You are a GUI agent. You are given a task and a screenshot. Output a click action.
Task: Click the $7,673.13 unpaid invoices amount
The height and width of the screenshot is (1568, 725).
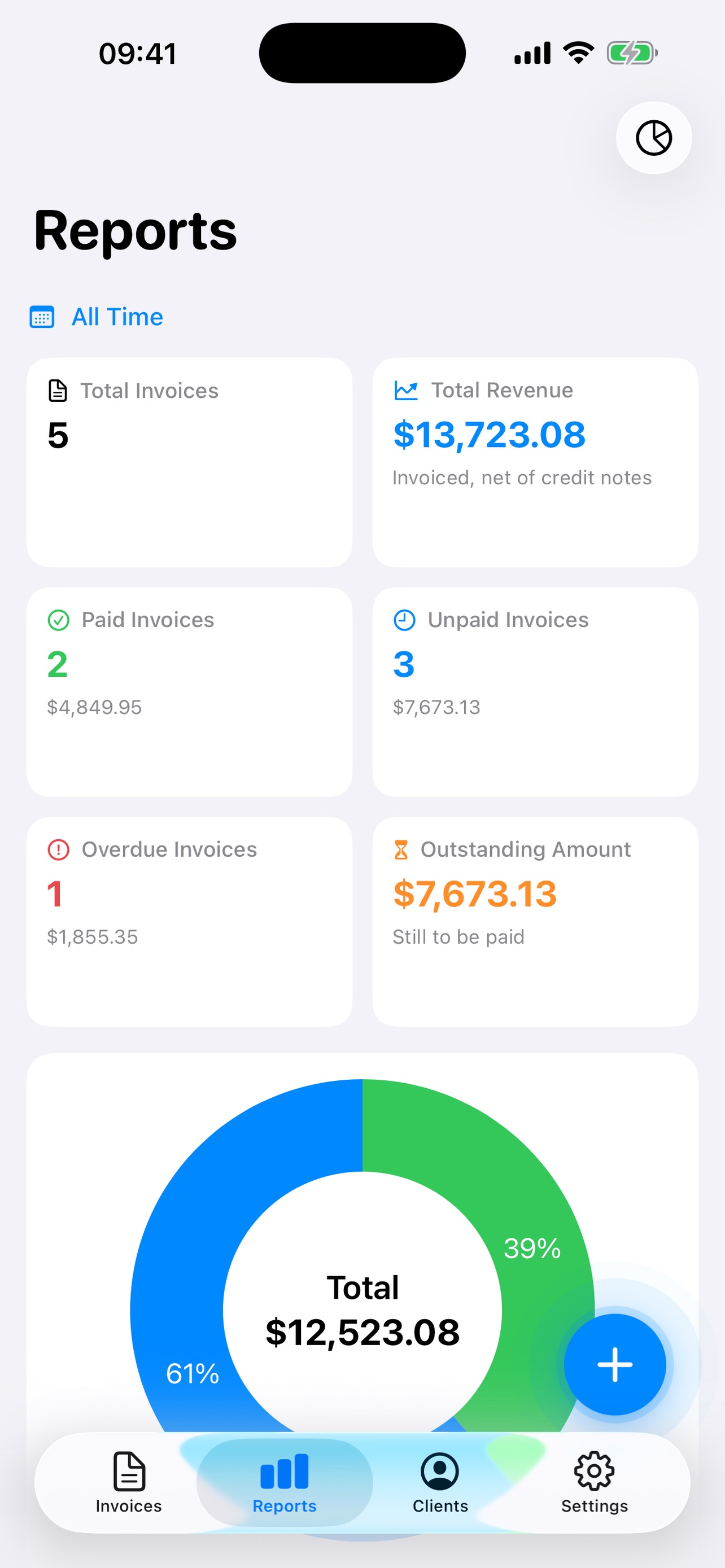(x=436, y=707)
